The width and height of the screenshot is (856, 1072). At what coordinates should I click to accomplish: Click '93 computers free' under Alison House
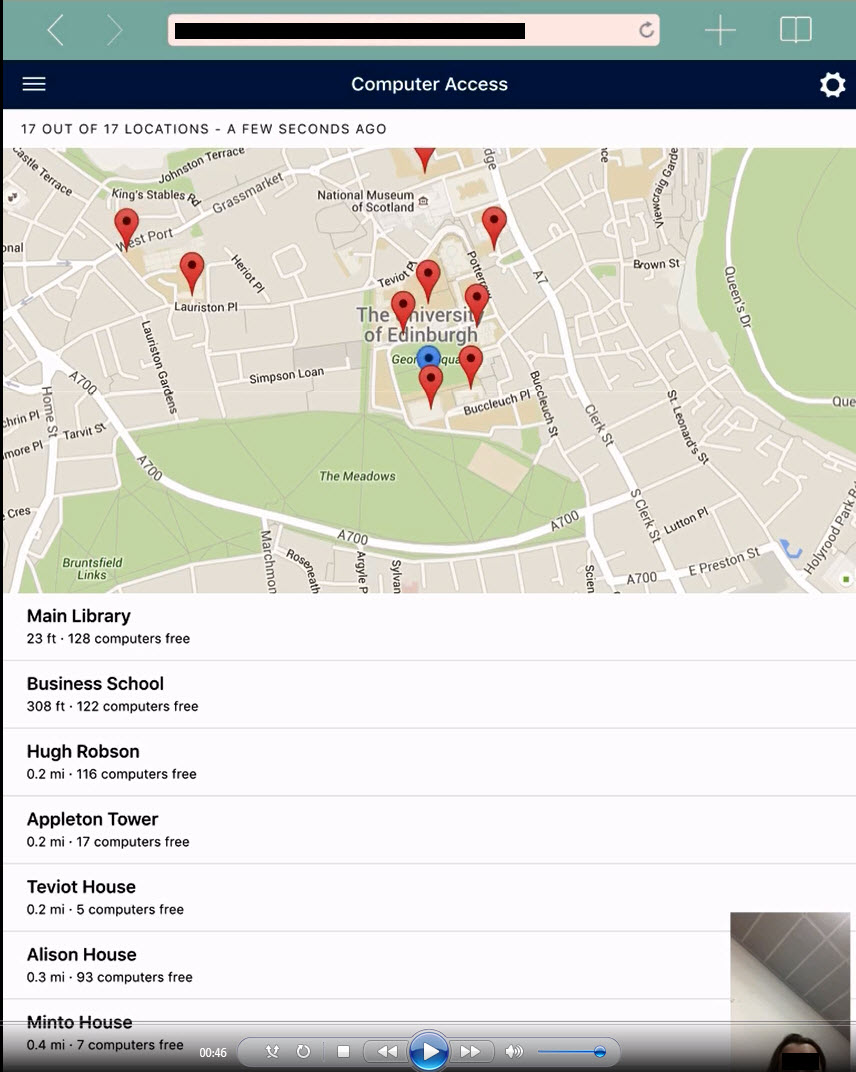click(x=134, y=977)
